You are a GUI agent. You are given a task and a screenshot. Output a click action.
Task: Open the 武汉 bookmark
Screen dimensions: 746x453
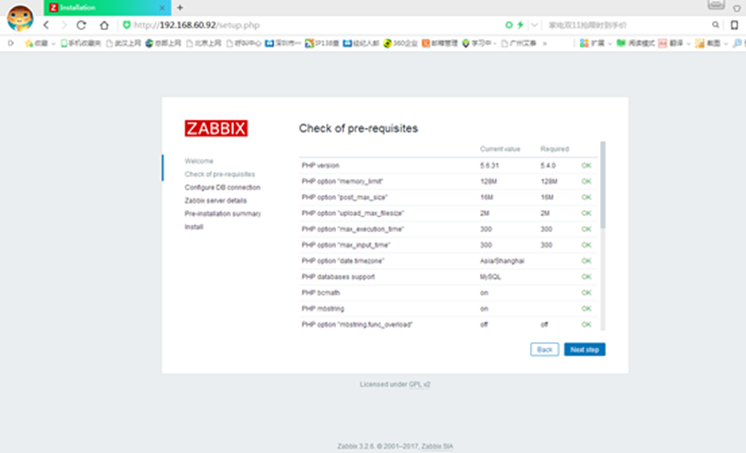[123, 43]
